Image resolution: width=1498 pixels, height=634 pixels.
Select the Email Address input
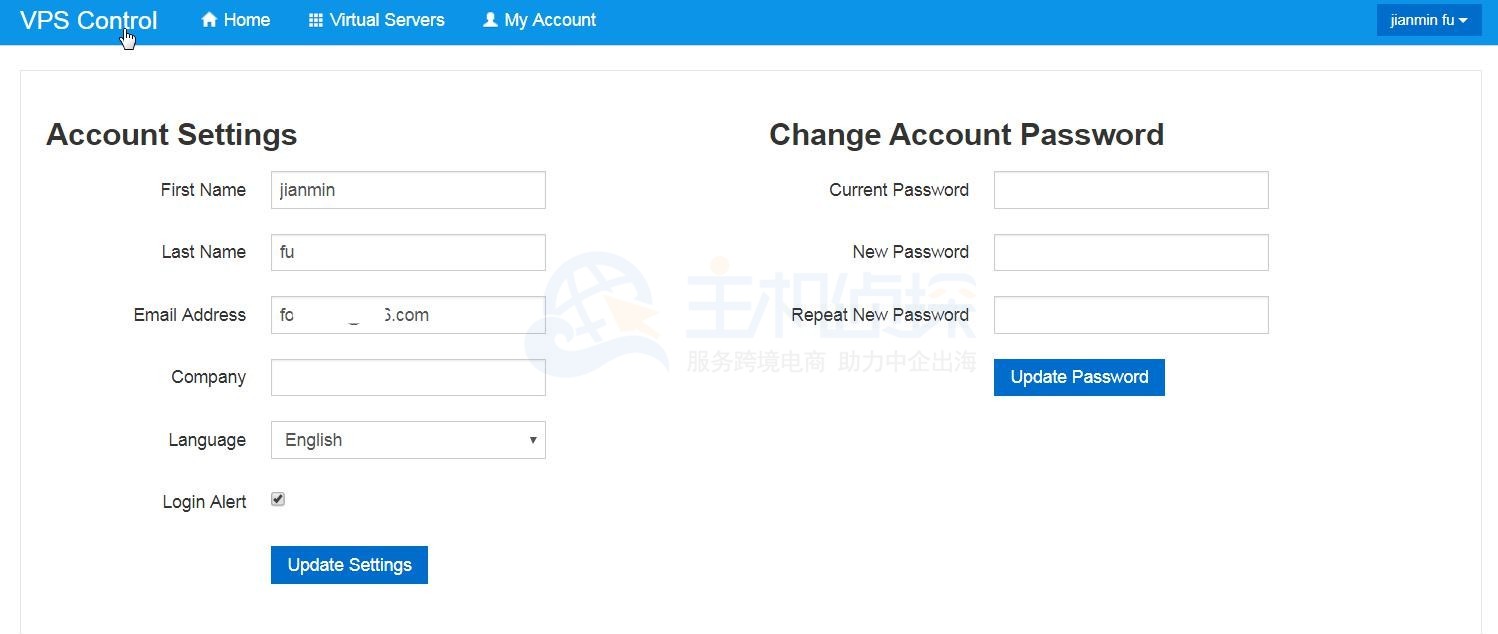pos(408,315)
